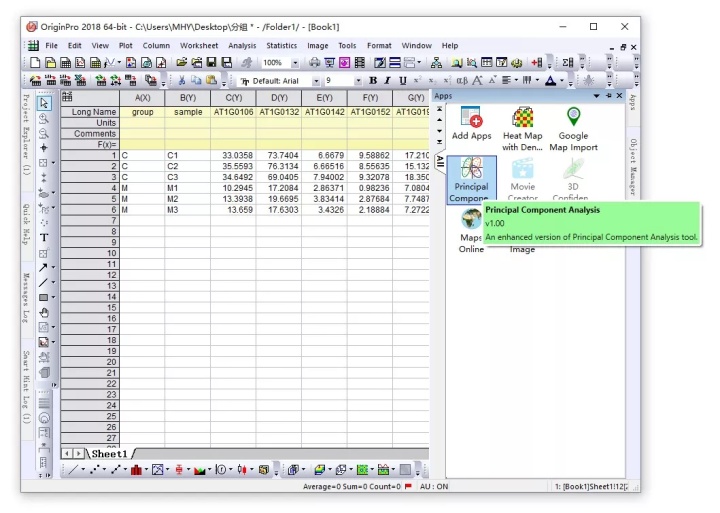
Task: Open the Add Apps icon
Action: 471,123
